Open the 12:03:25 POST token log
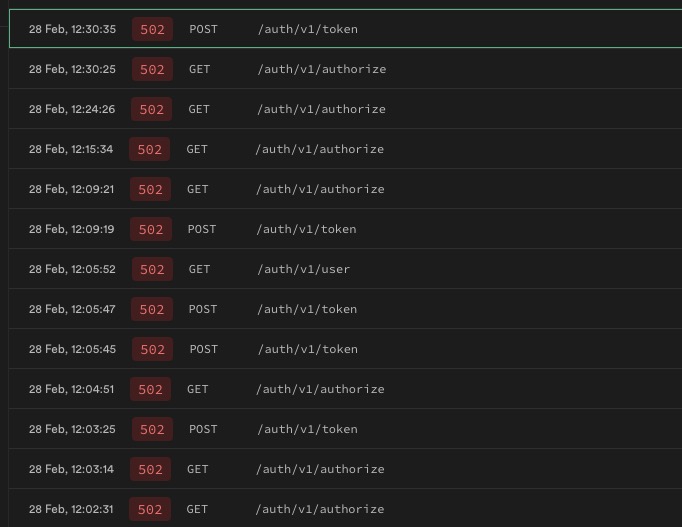 pyautogui.click(x=340, y=429)
